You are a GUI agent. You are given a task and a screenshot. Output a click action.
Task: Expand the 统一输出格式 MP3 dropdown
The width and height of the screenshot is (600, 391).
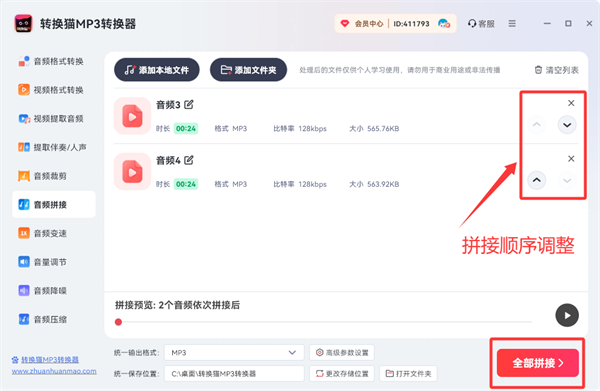[x=234, y=352]
